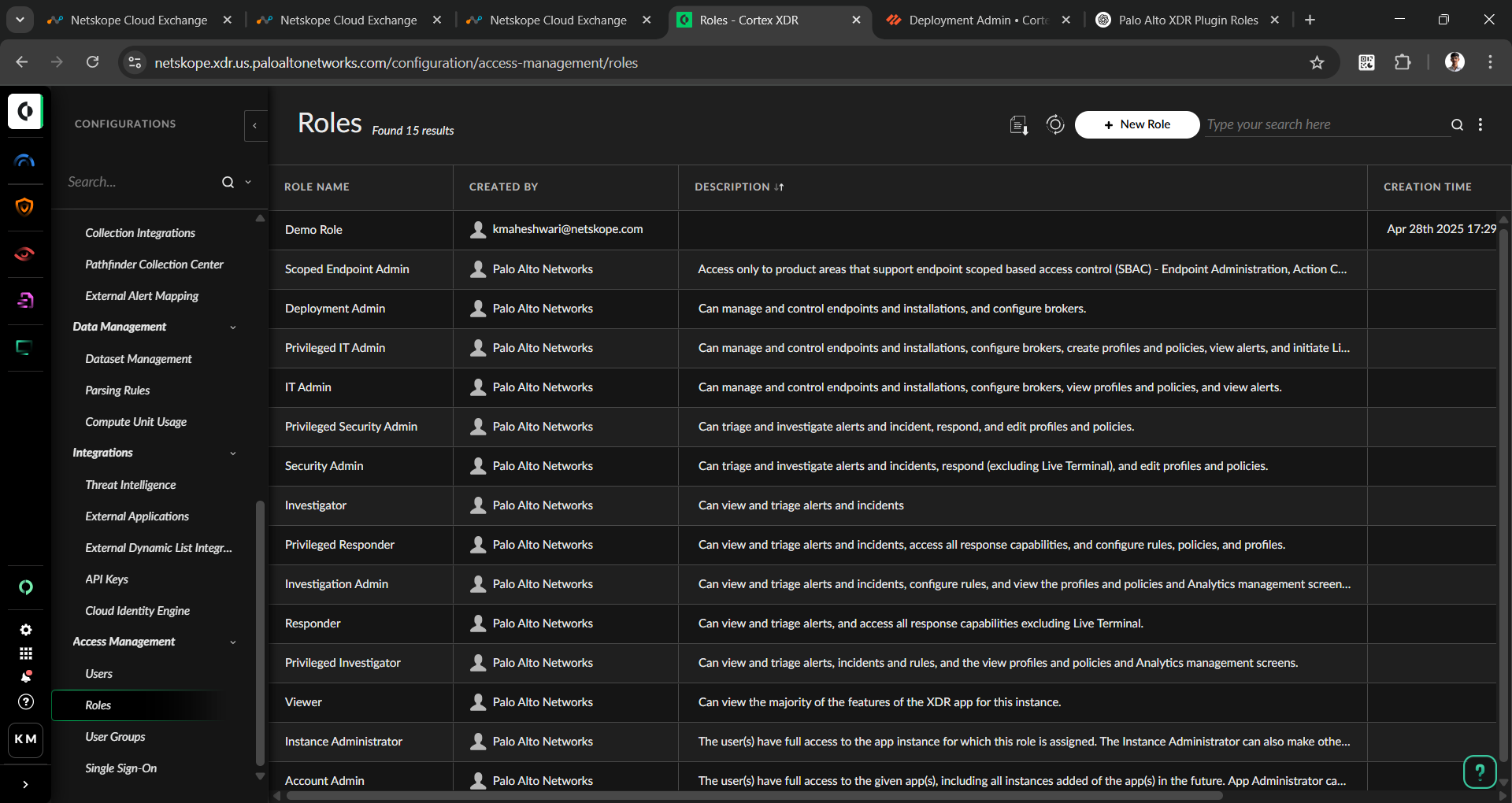Open the Chrome profile avatar
1512x803 pixels.
[x=1455, y=62]
